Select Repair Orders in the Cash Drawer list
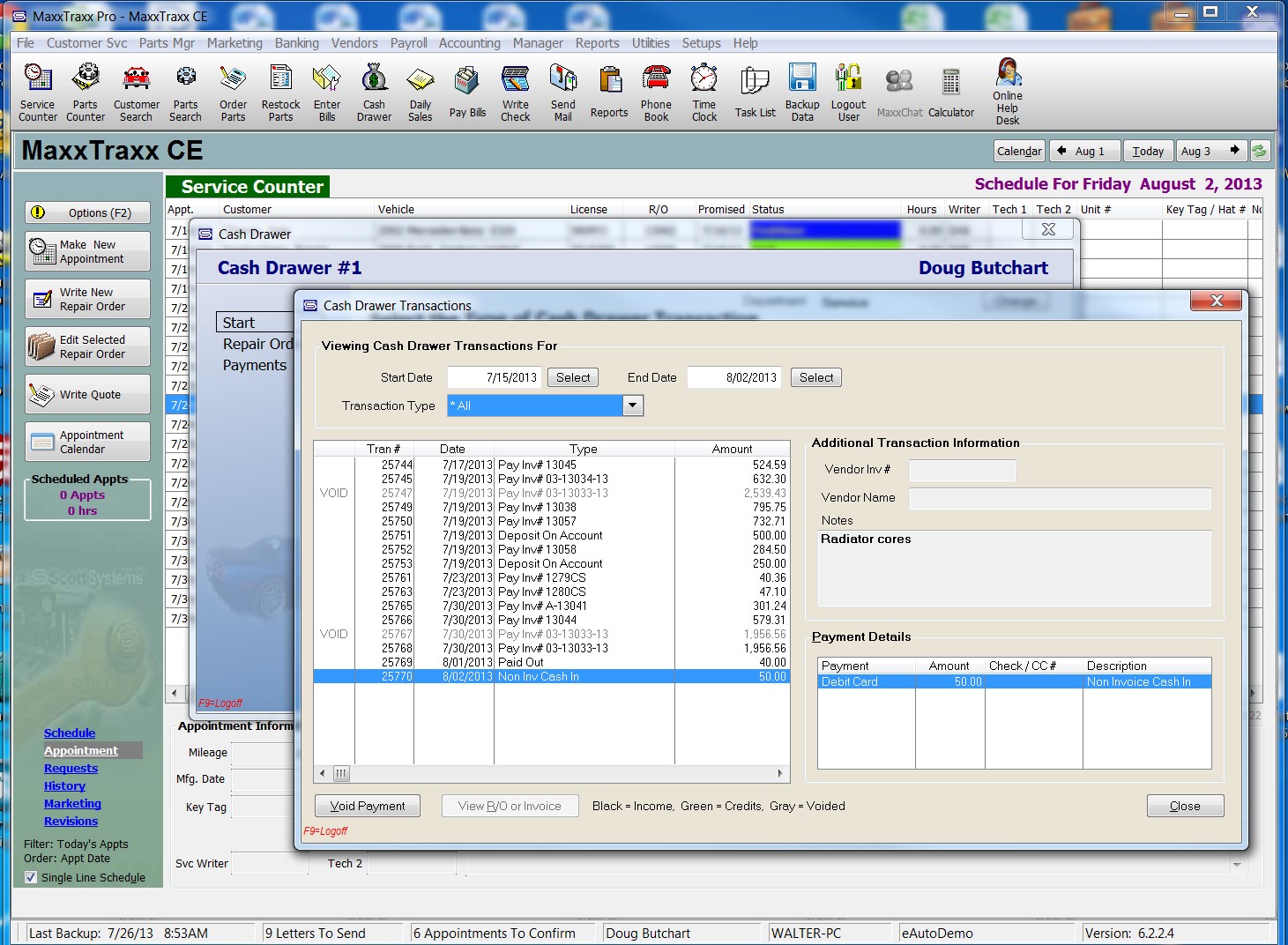This screenshot has height=945, width=1288. 257,344
